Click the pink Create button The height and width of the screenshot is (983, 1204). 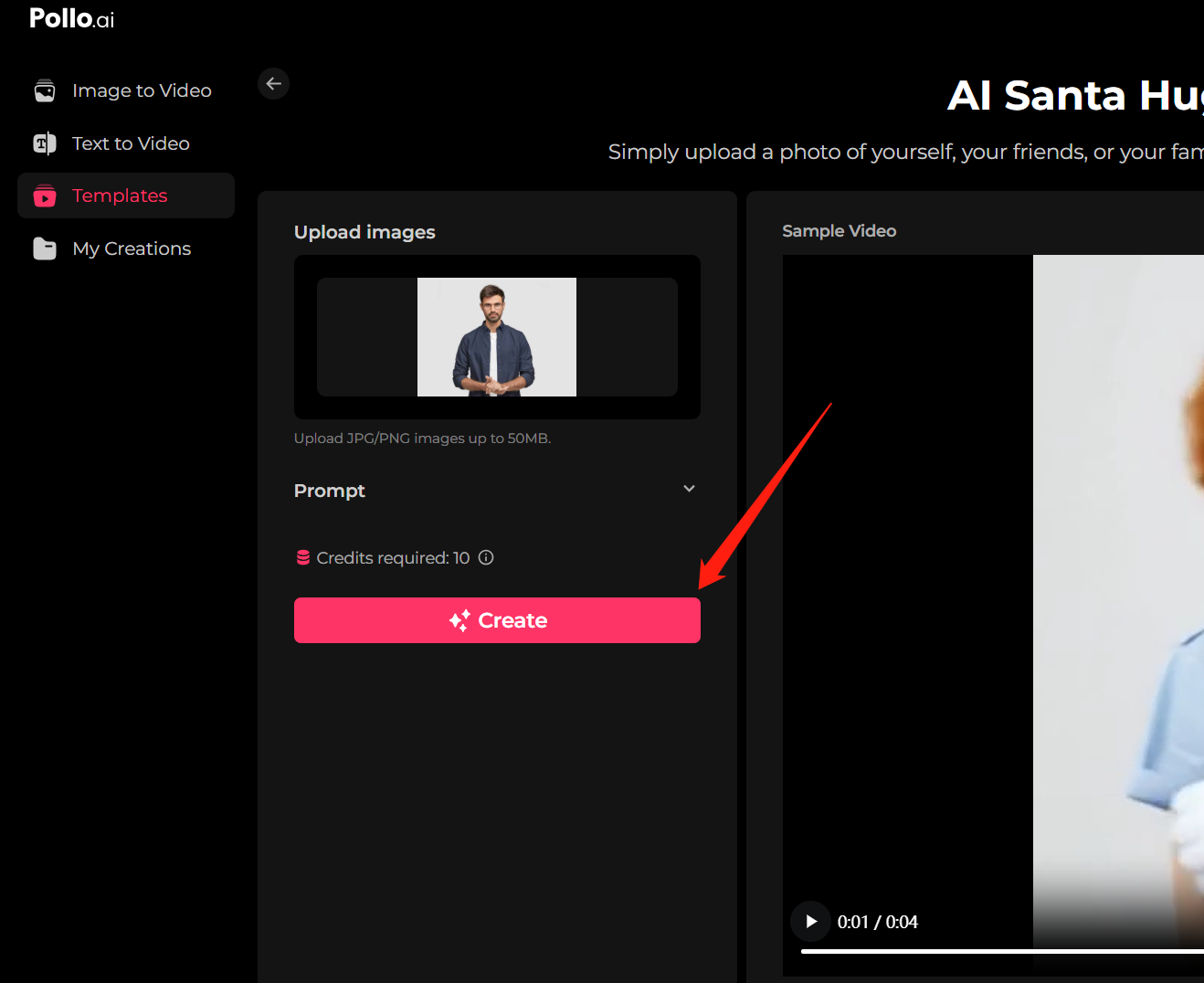(x=497, y=620)
